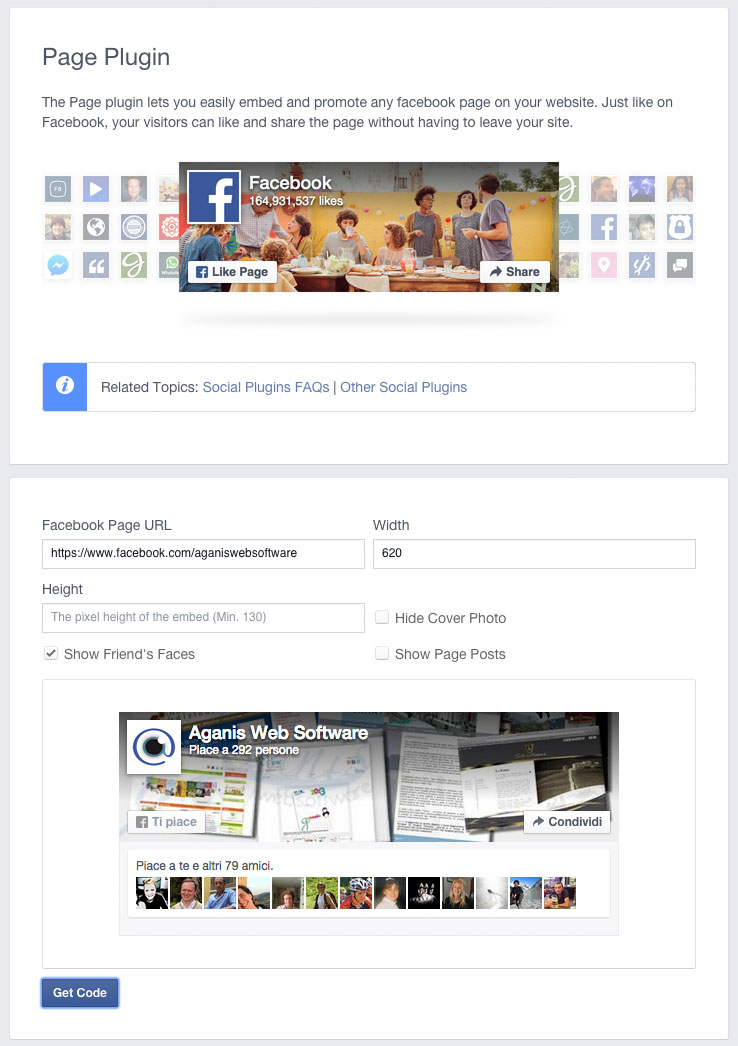Click the cyclist with helmet friend photo
This screenshot has height=1046, width=738.
[356, 893]
